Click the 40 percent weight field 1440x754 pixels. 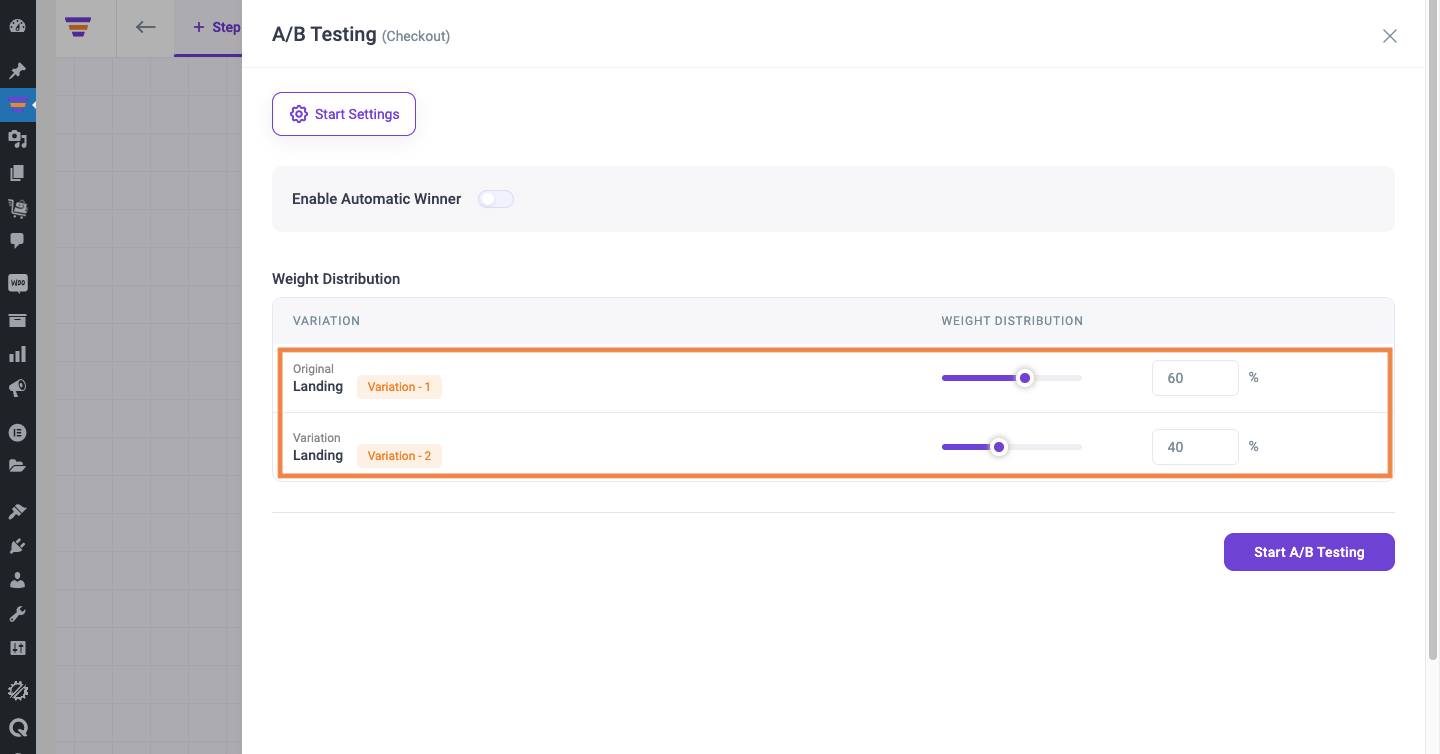[x=1195, y=447]
